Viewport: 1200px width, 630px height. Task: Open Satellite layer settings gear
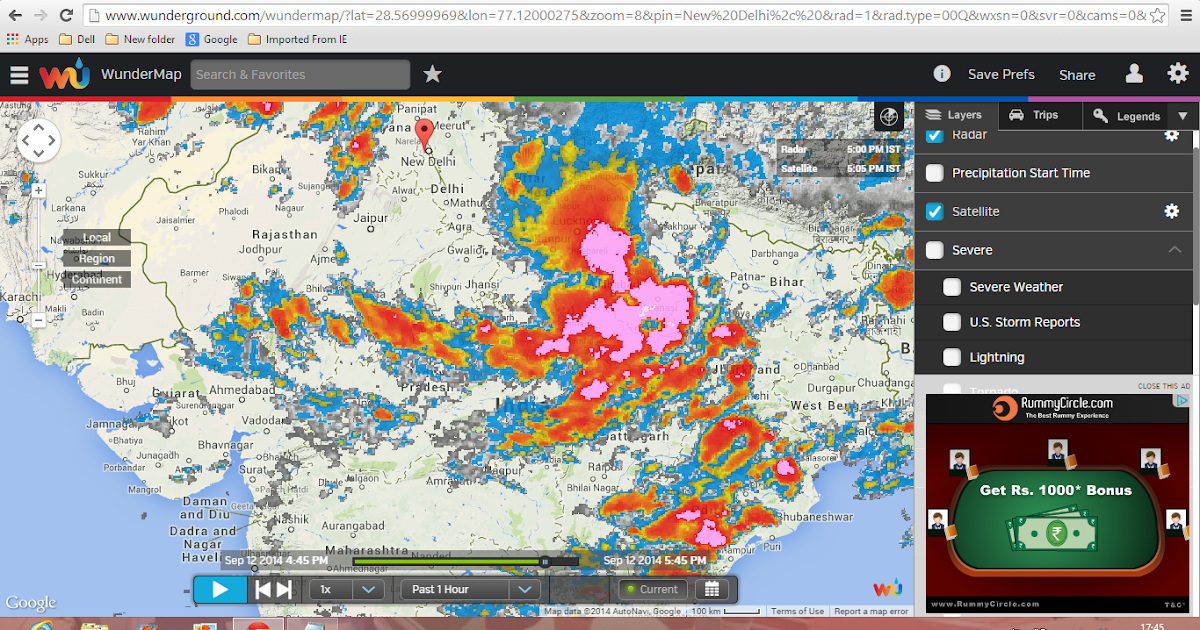coord(1172,211)
